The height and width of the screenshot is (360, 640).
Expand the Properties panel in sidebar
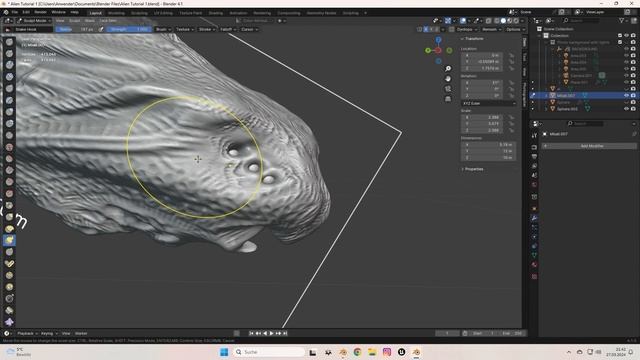pyautogui.click(x=473, y=169)
